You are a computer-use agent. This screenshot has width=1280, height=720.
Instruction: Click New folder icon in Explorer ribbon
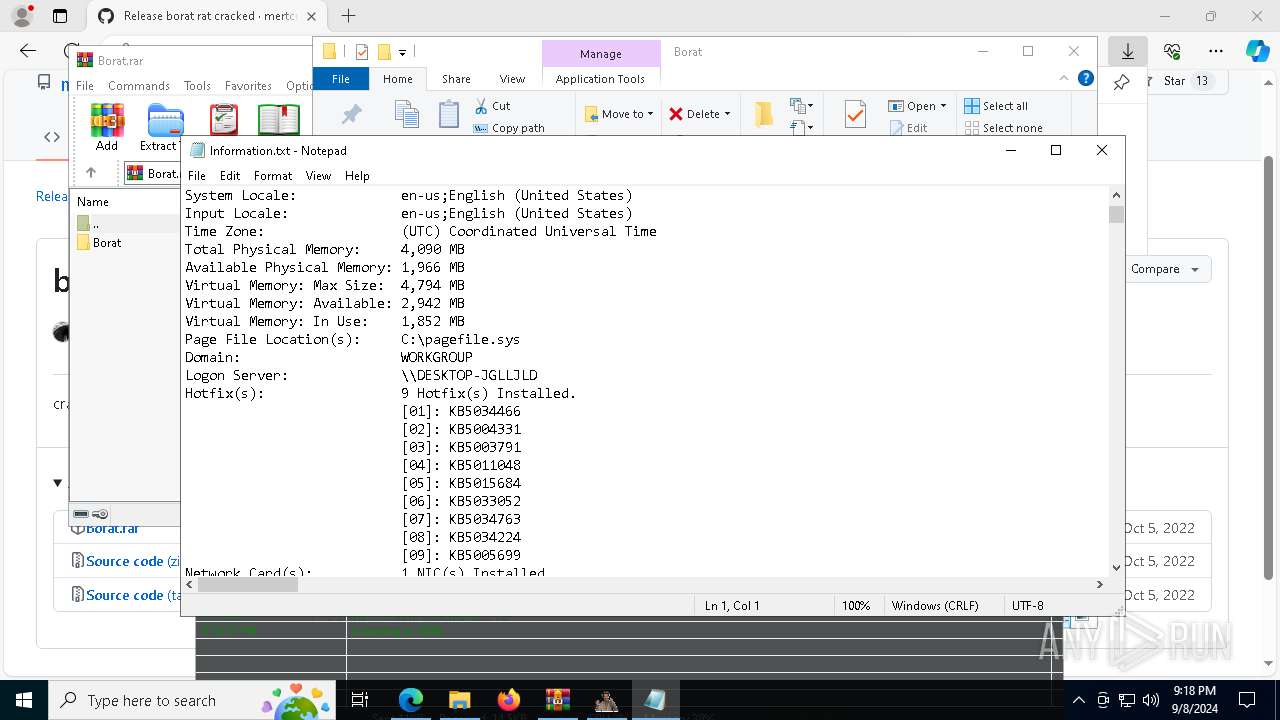point(764,114)
